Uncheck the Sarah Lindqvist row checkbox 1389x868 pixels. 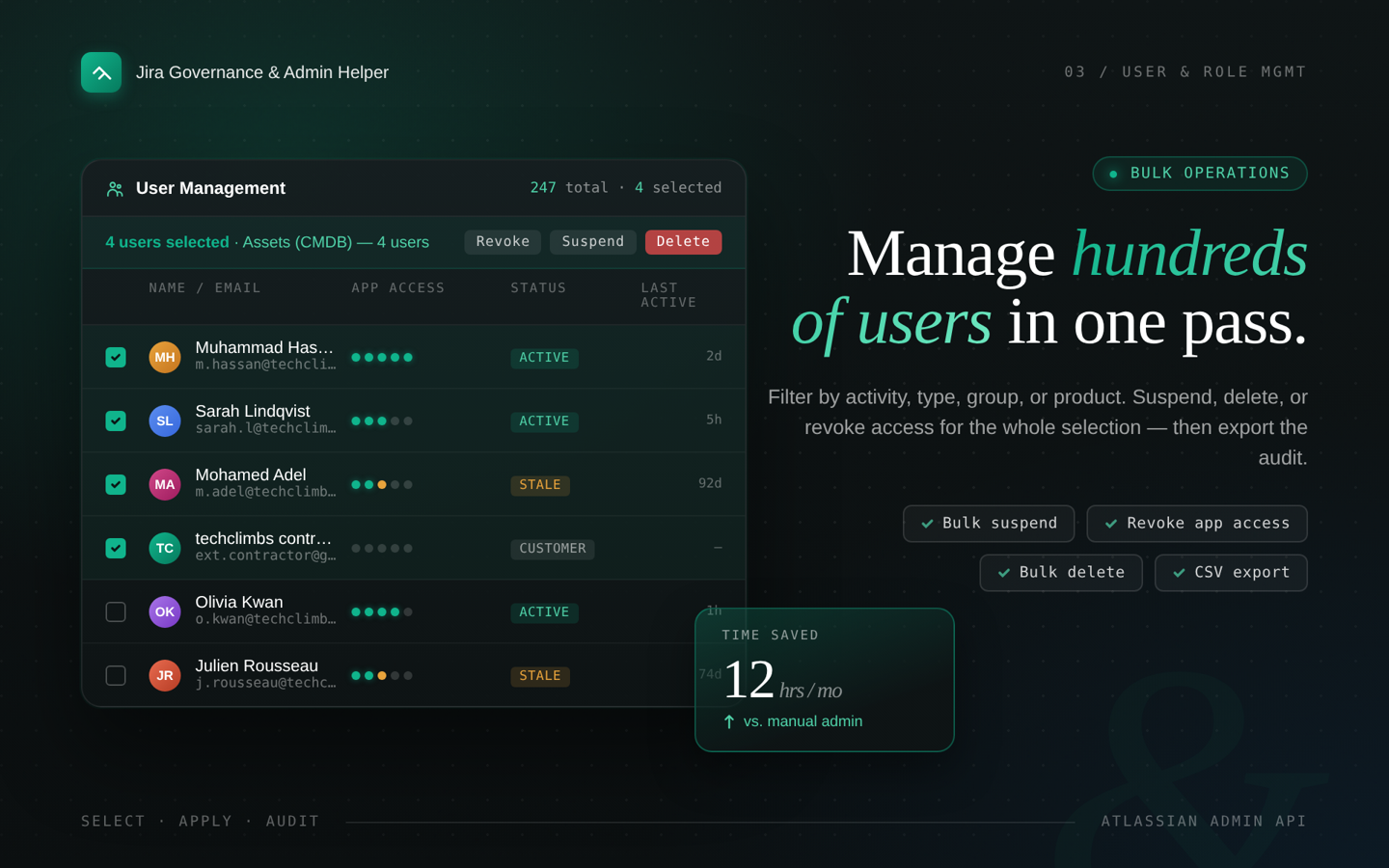click(x=116, y=420)
